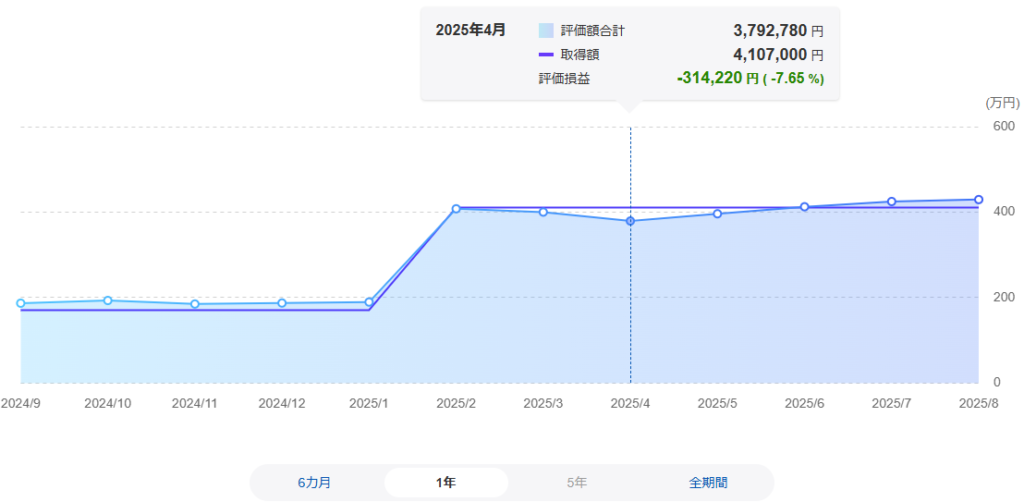Click the 2025/6 data point marker
Viewport: 1024px width, 502px height.
tap(804, 207)
